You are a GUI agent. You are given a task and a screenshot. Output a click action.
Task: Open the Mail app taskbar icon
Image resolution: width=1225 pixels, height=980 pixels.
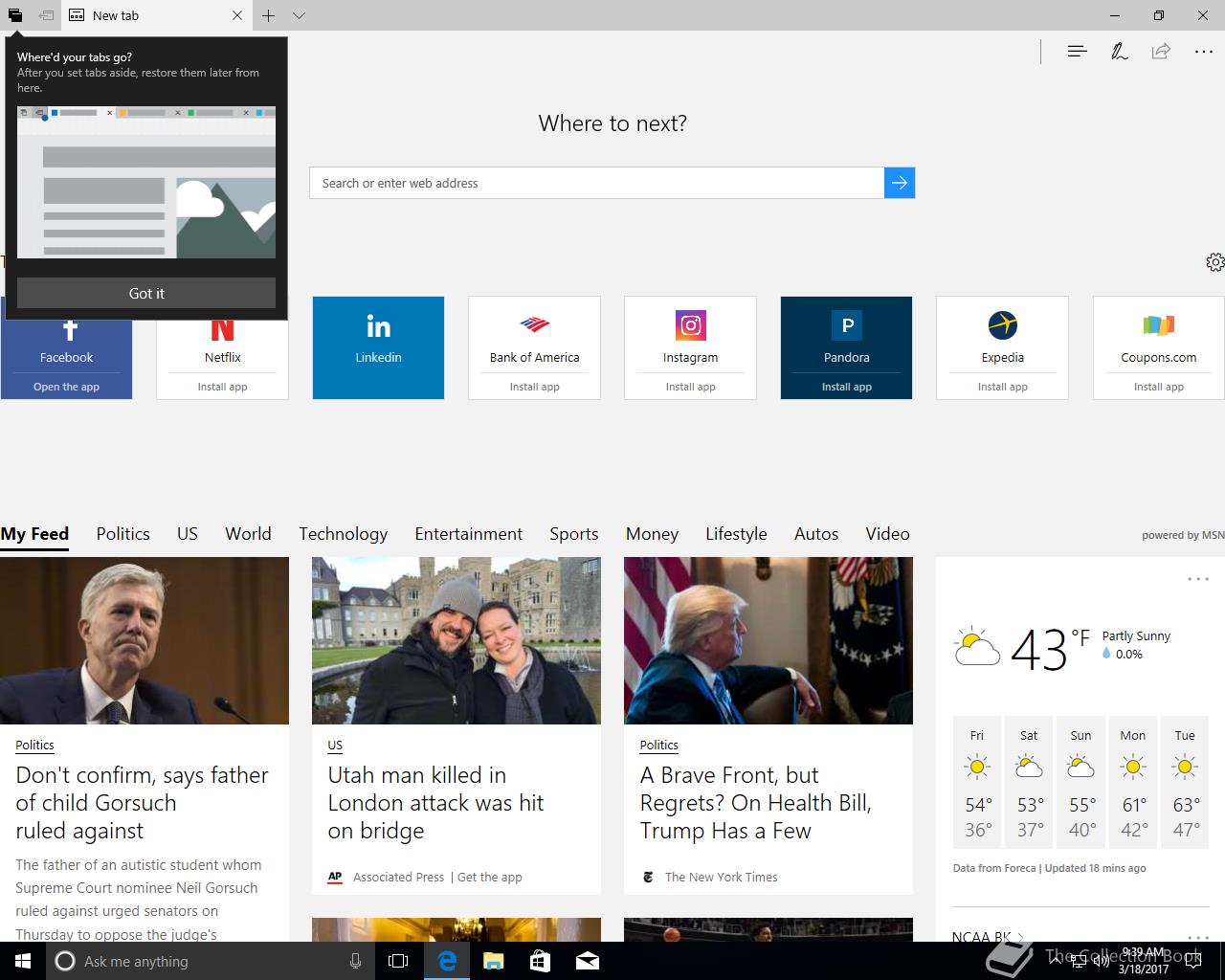pyautogui.click(x=588, y=961)
